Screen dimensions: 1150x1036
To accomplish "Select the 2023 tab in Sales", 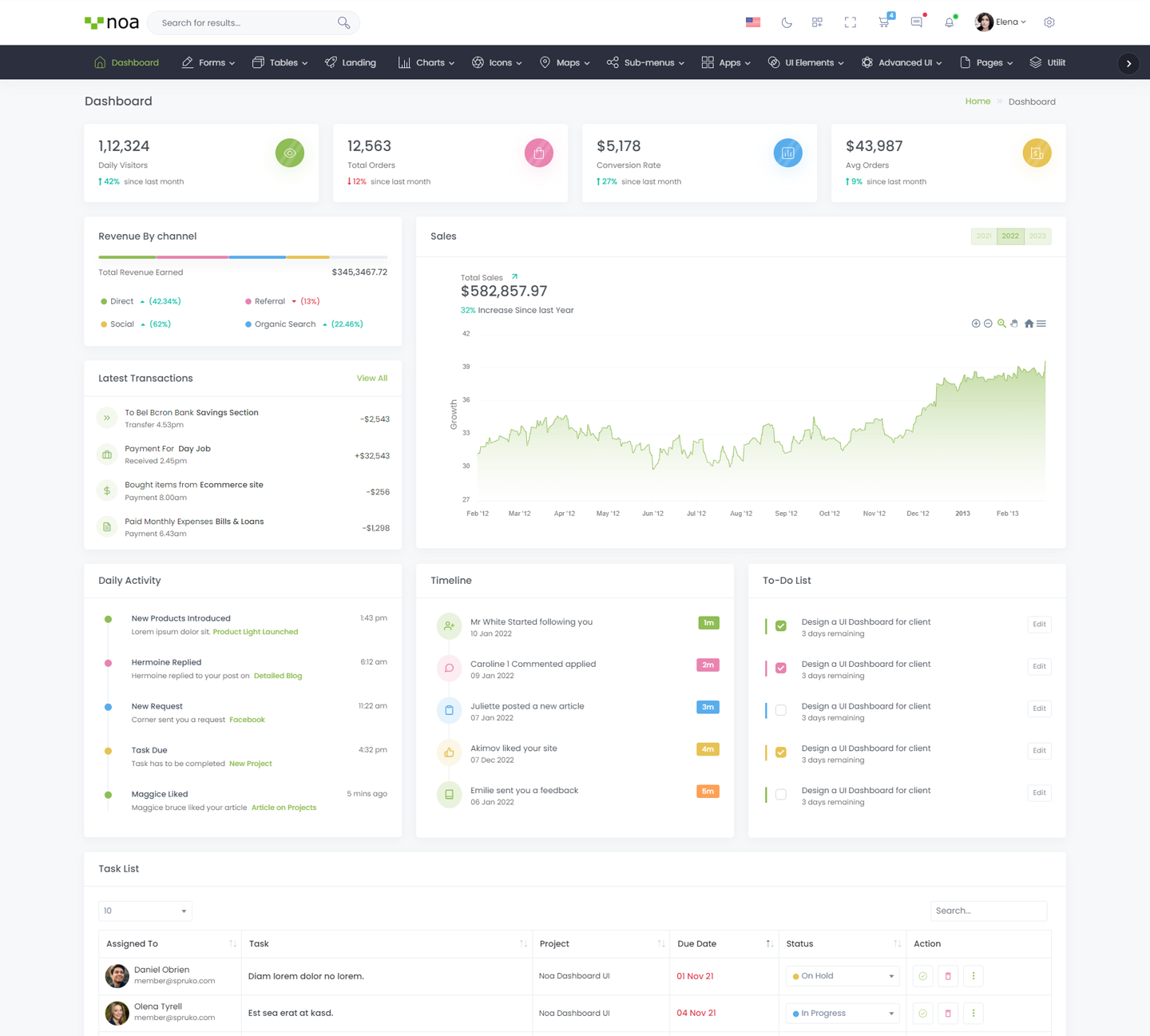I will [x=1037, y=236].
